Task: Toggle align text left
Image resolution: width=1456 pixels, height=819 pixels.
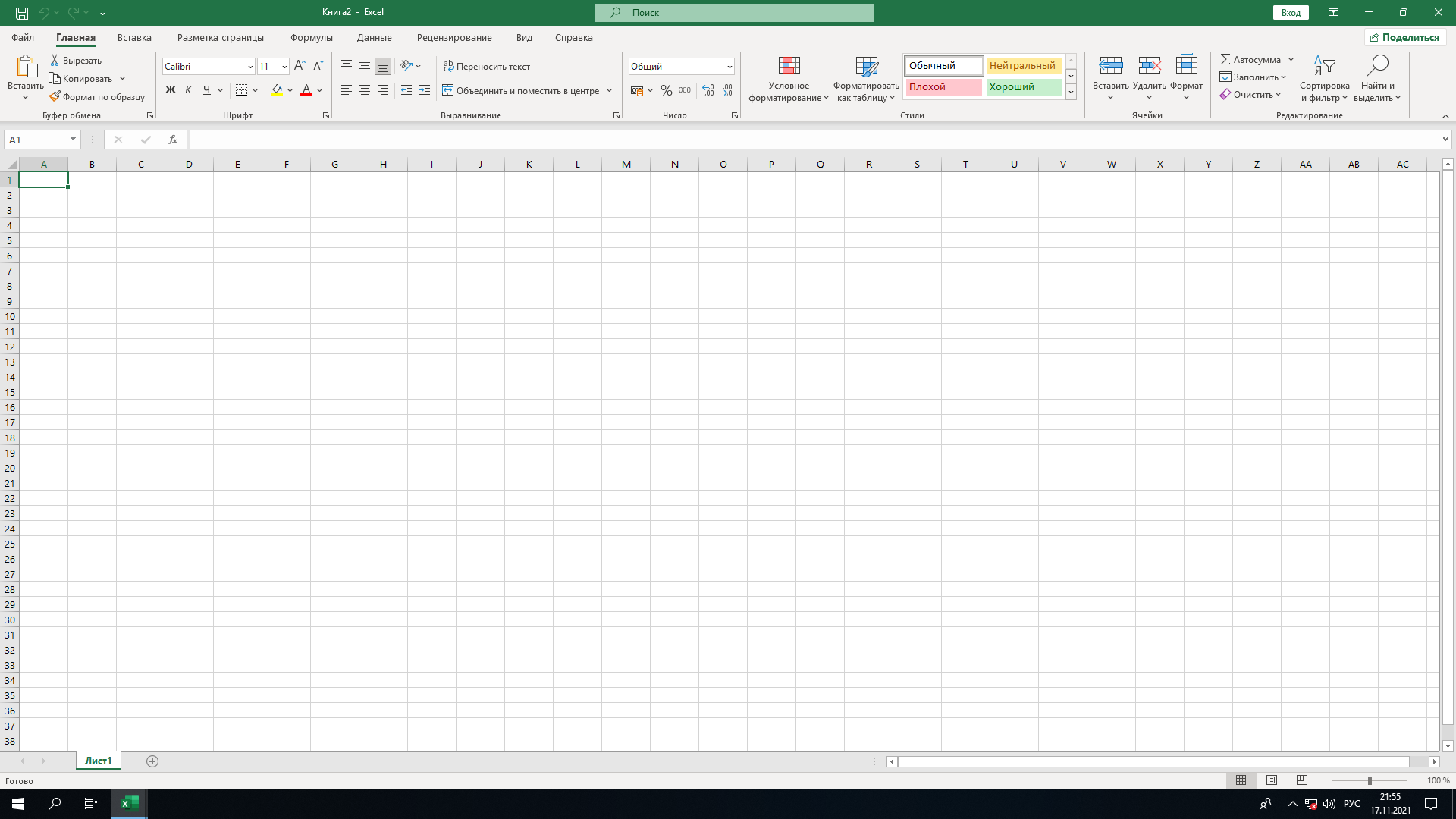Action: click(347, 90)
